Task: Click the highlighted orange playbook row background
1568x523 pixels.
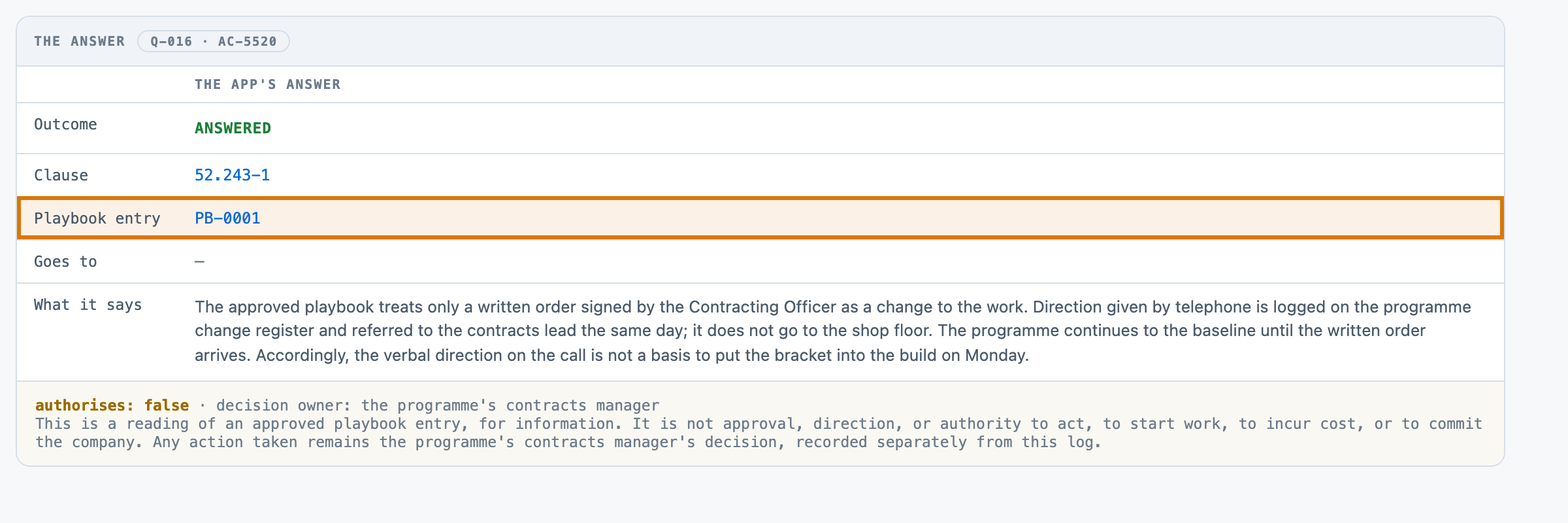Action: point(760,218)
